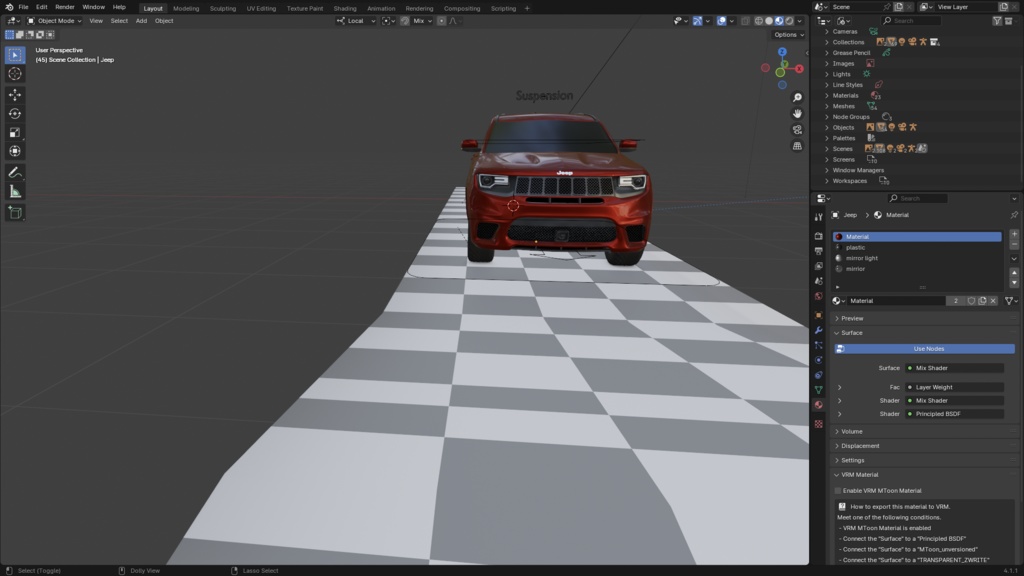Screen dimensions: 1024x576
Task: Add a material slot with plus
Action: pyautogui.click(x=1014, y=234)
